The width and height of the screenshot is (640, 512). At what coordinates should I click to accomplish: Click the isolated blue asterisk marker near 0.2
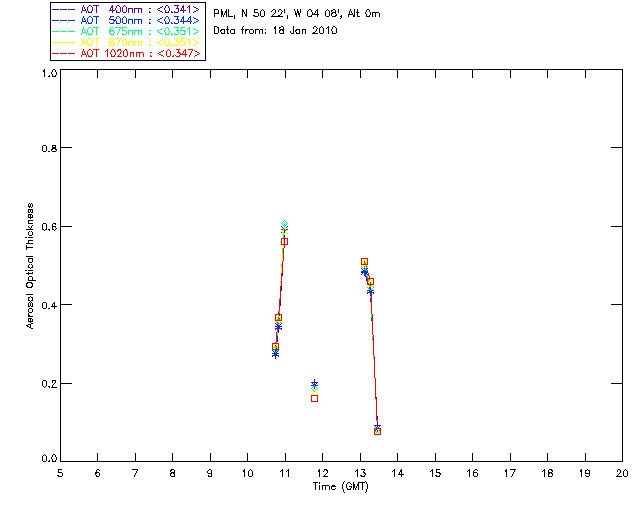pyautogui.click(x=314, y=384)
